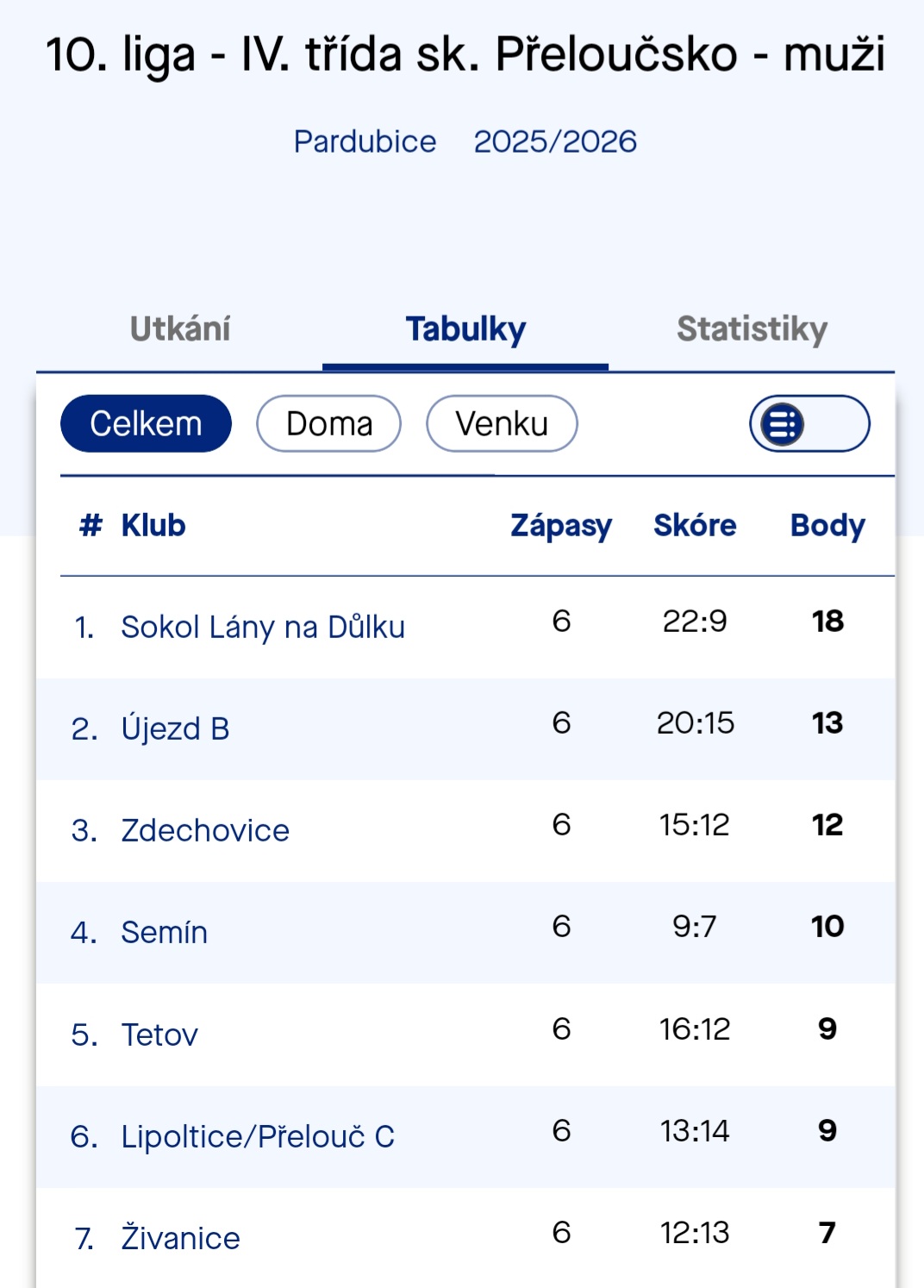Open the Pardubice region link

[x=365, y=141]
